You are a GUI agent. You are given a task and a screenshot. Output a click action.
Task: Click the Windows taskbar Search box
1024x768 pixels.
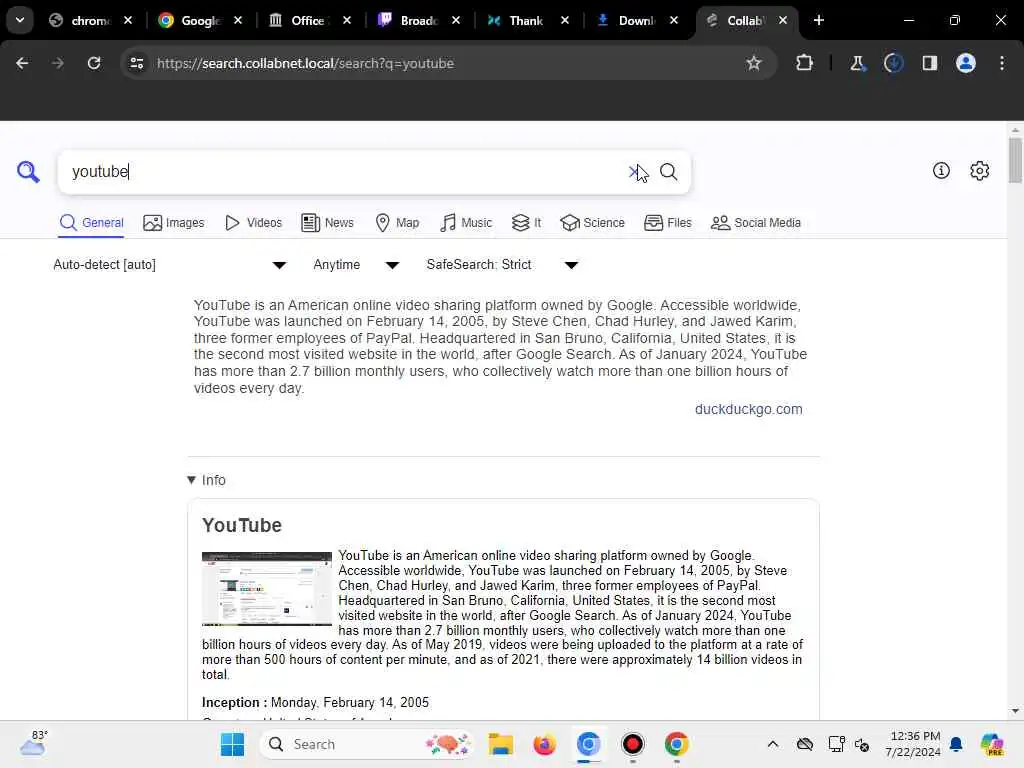[366, 744]
